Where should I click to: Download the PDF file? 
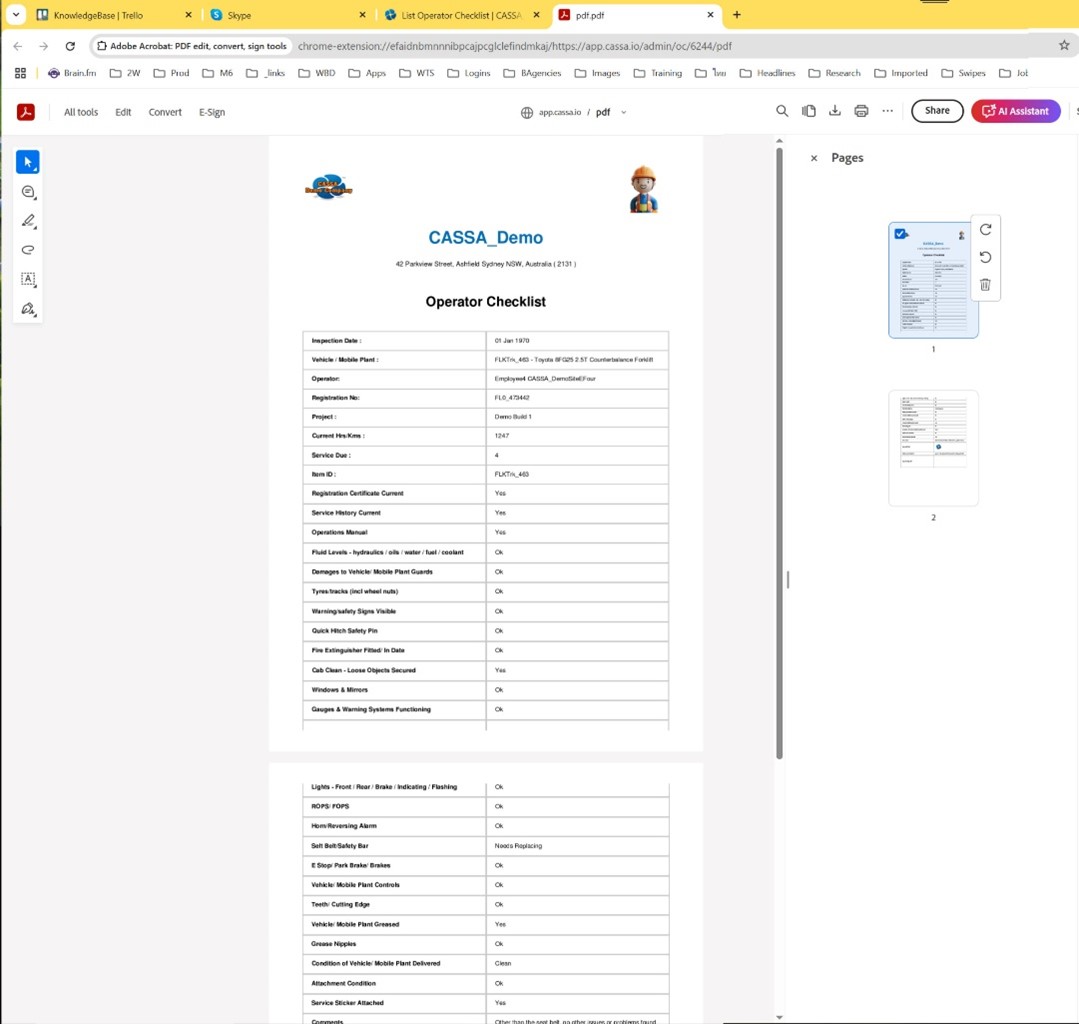[x=835, y=111]
